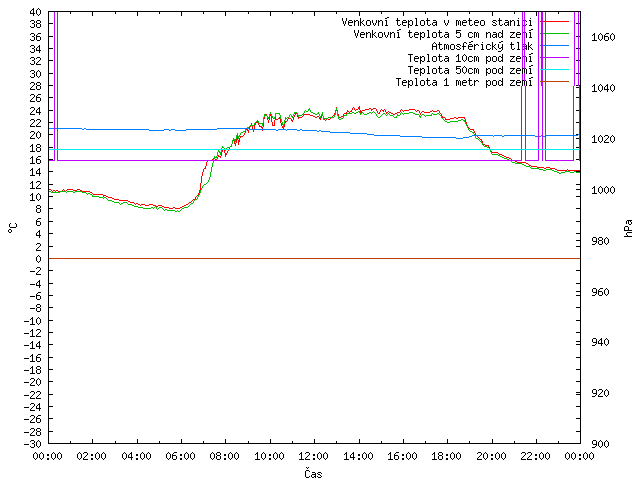Image resolution: width=640 pixels, height=480 pixels.
Task: Click the x-axis tick label '22:00'
Action: [x=536, y=456]
